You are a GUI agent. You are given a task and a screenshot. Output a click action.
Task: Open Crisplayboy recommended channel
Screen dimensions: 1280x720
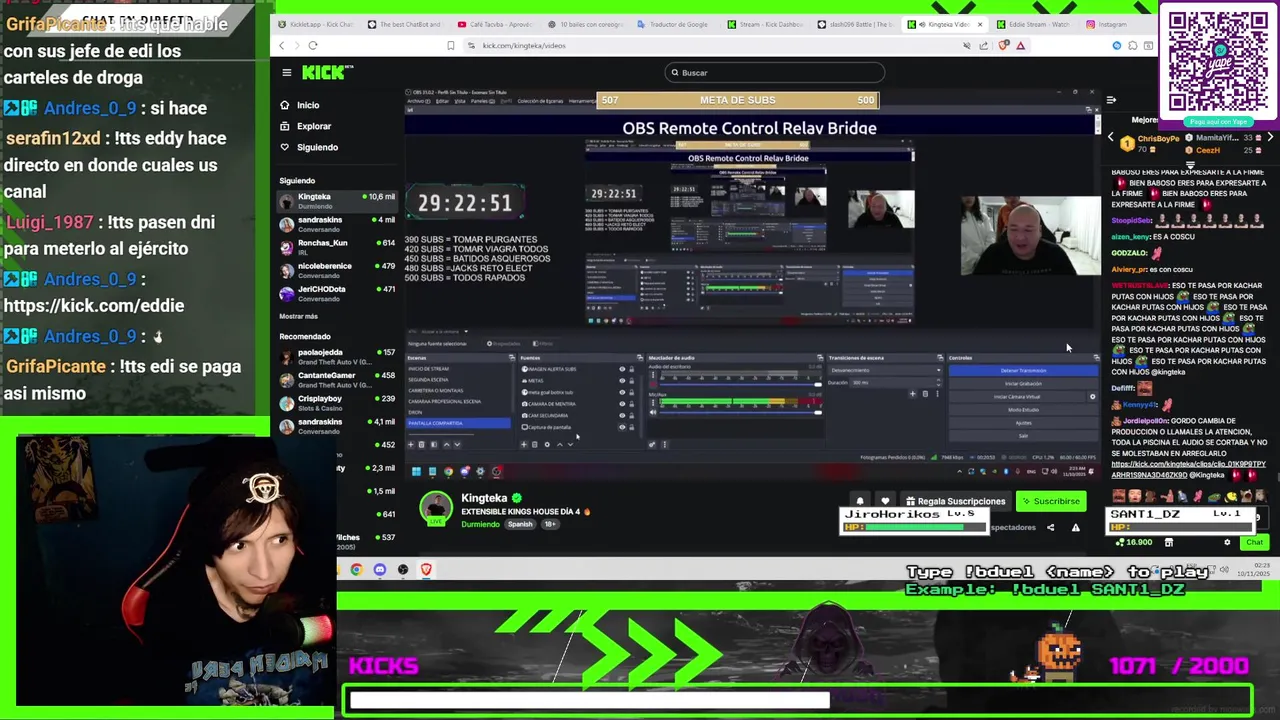(337, 403)
